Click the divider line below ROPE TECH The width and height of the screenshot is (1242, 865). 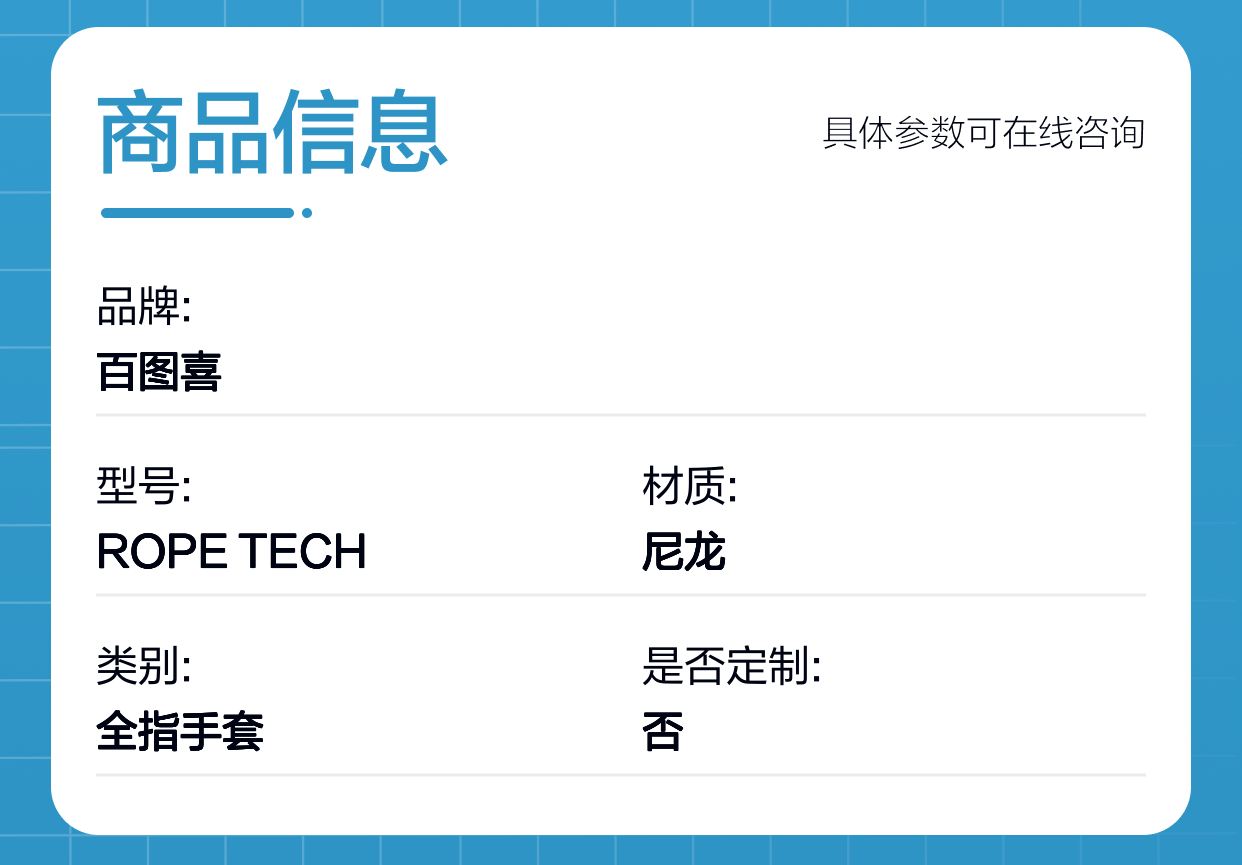click(x=621, y=594)
